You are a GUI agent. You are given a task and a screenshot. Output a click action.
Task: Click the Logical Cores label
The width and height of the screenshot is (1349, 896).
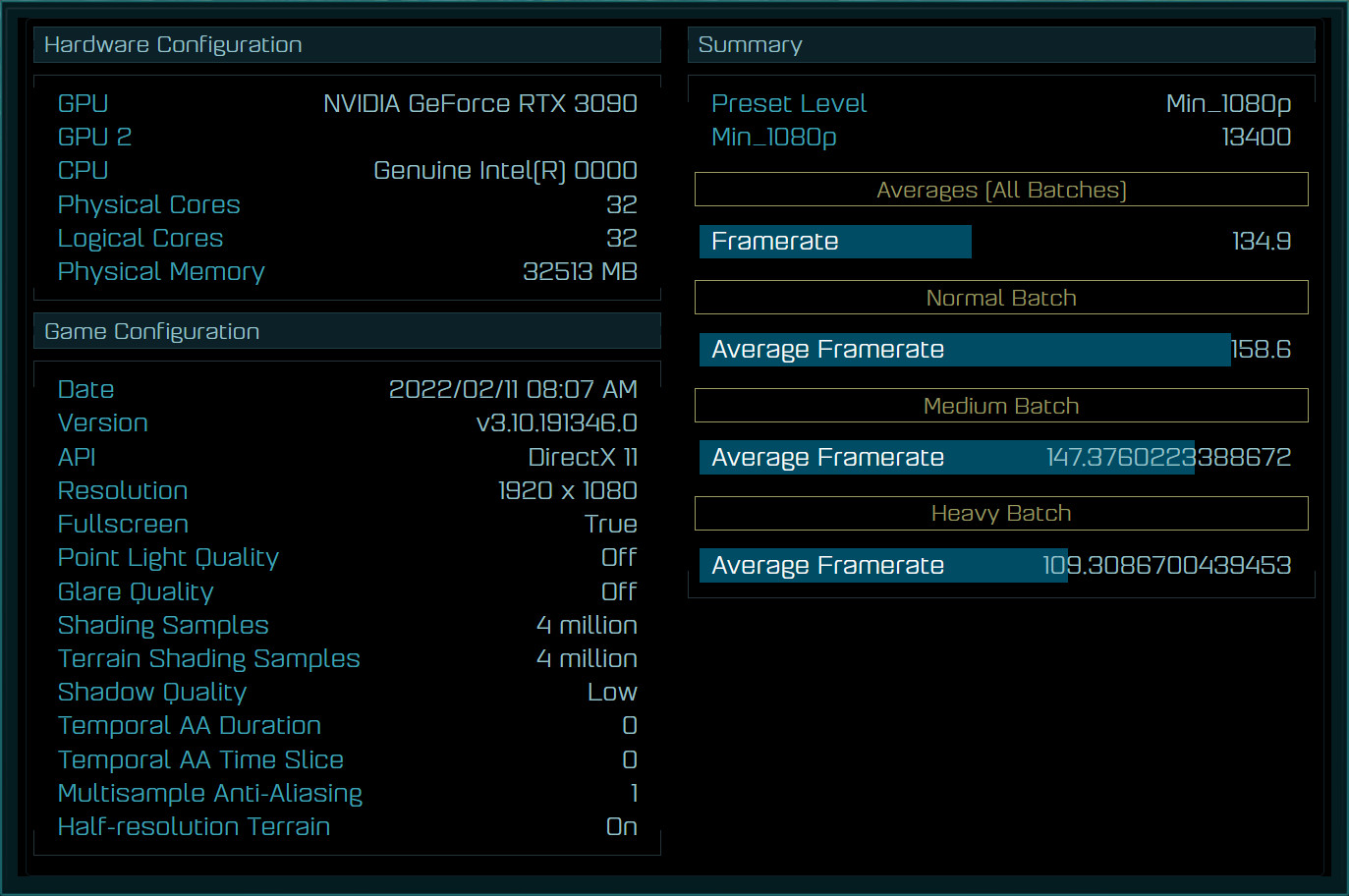[x=141, y=238]
